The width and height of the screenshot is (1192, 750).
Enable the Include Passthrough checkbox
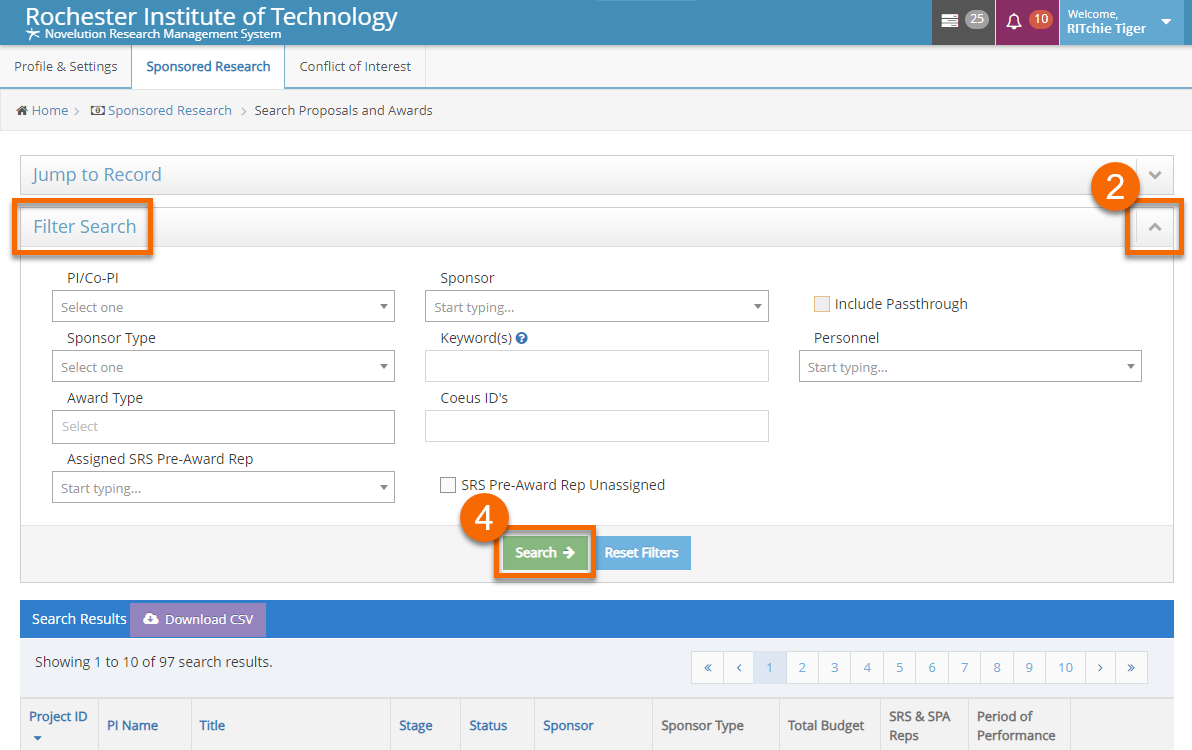(x=822, y=304)
